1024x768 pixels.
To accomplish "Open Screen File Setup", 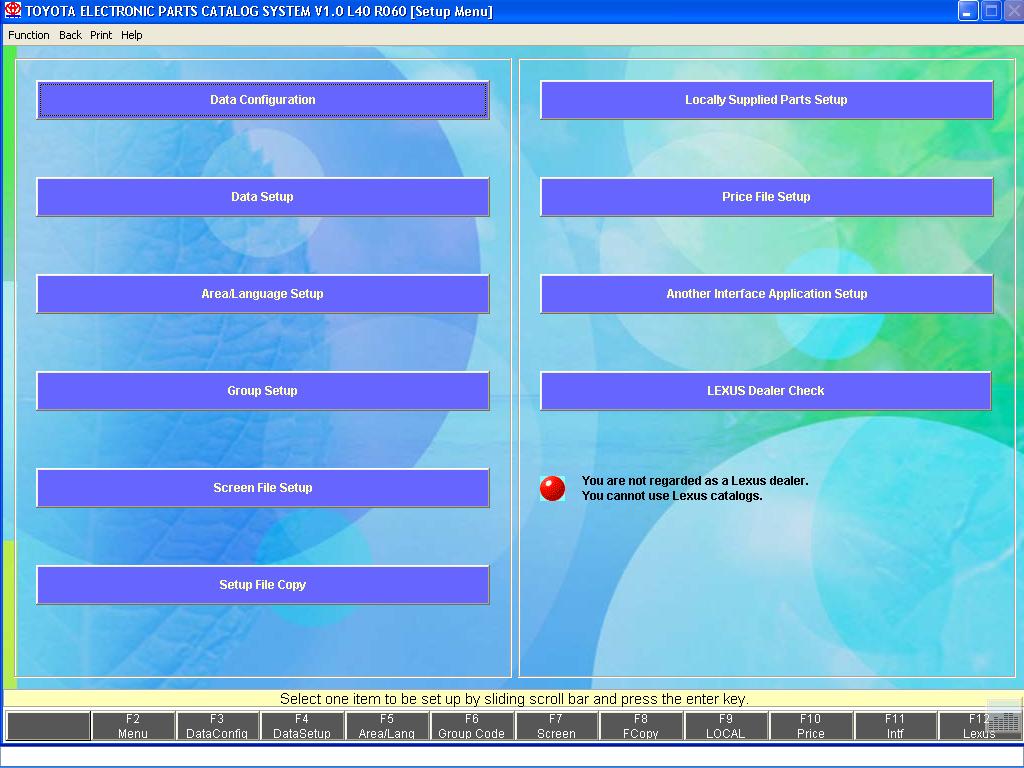I will pos(262,488).
